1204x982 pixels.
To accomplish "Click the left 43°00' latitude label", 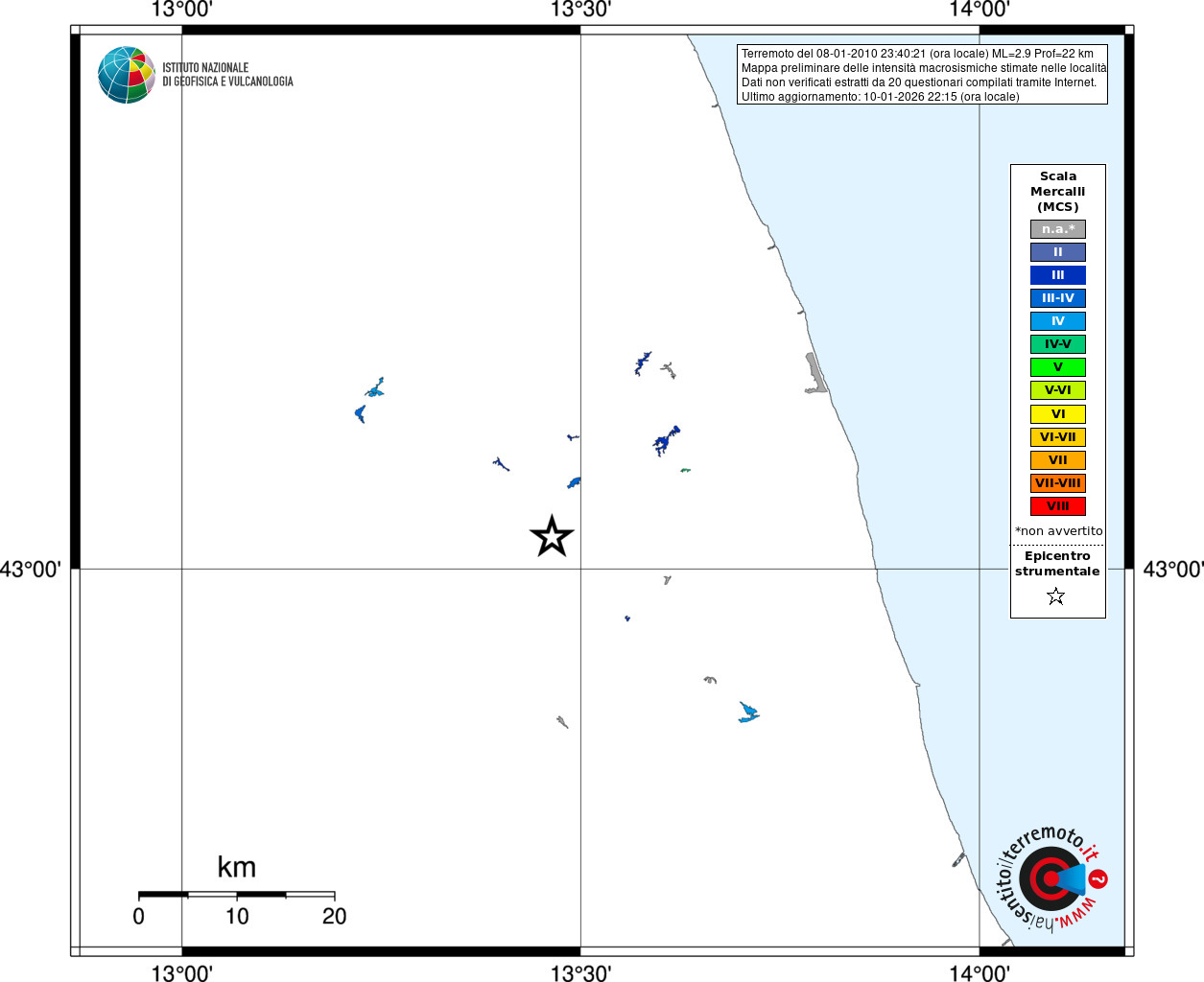I will click(31, 570).
